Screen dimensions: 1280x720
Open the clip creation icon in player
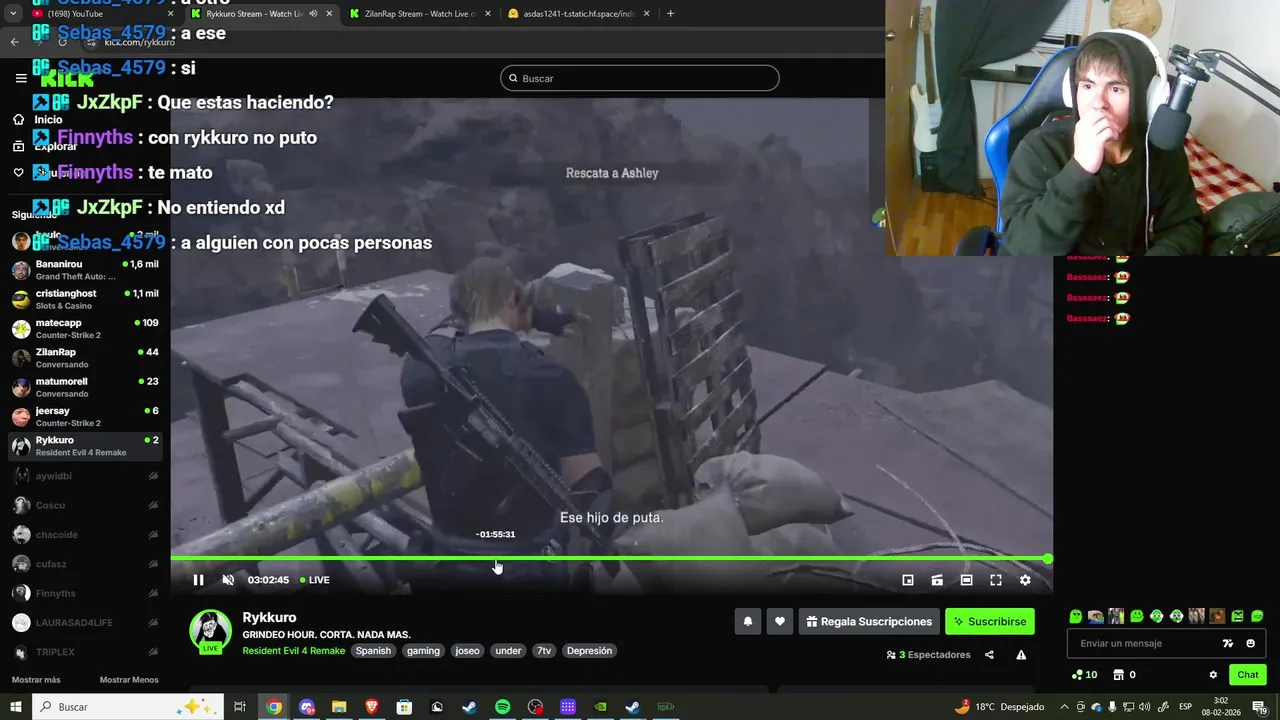point(937,580)
